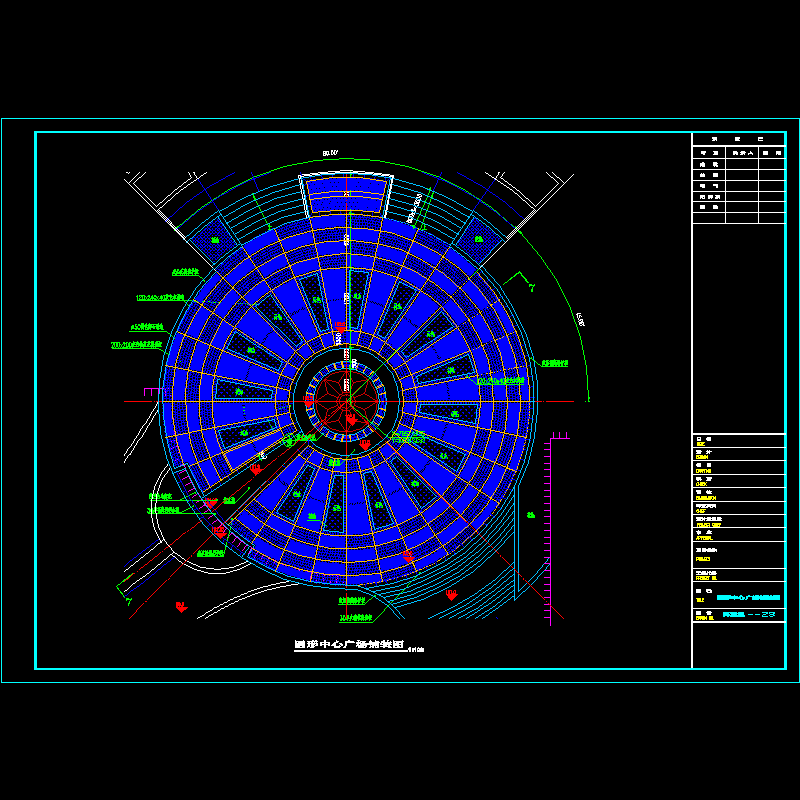Click the blue planter block at upper left

(212, 239)
